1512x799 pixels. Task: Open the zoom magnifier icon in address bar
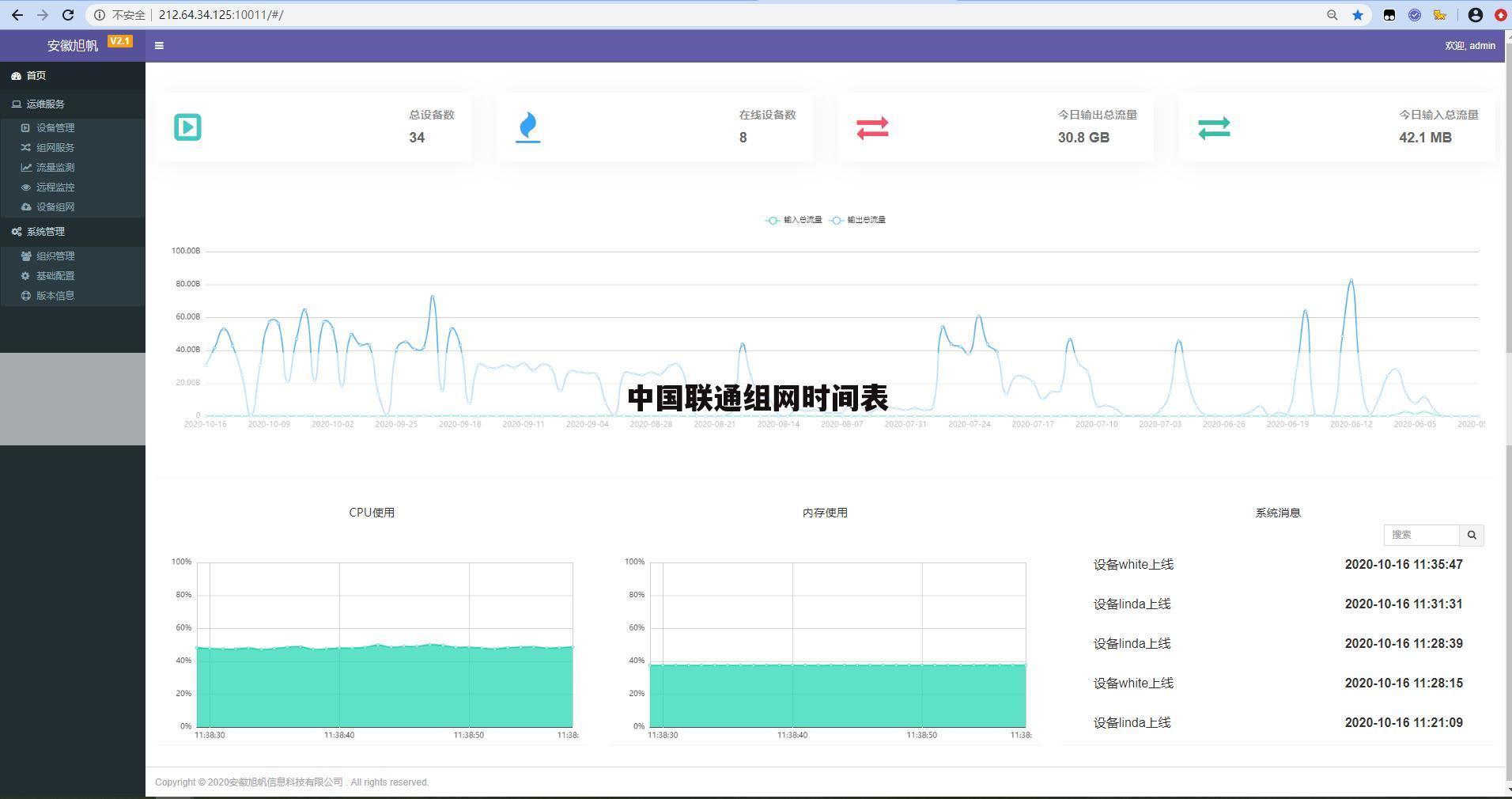coord(1332,15)
